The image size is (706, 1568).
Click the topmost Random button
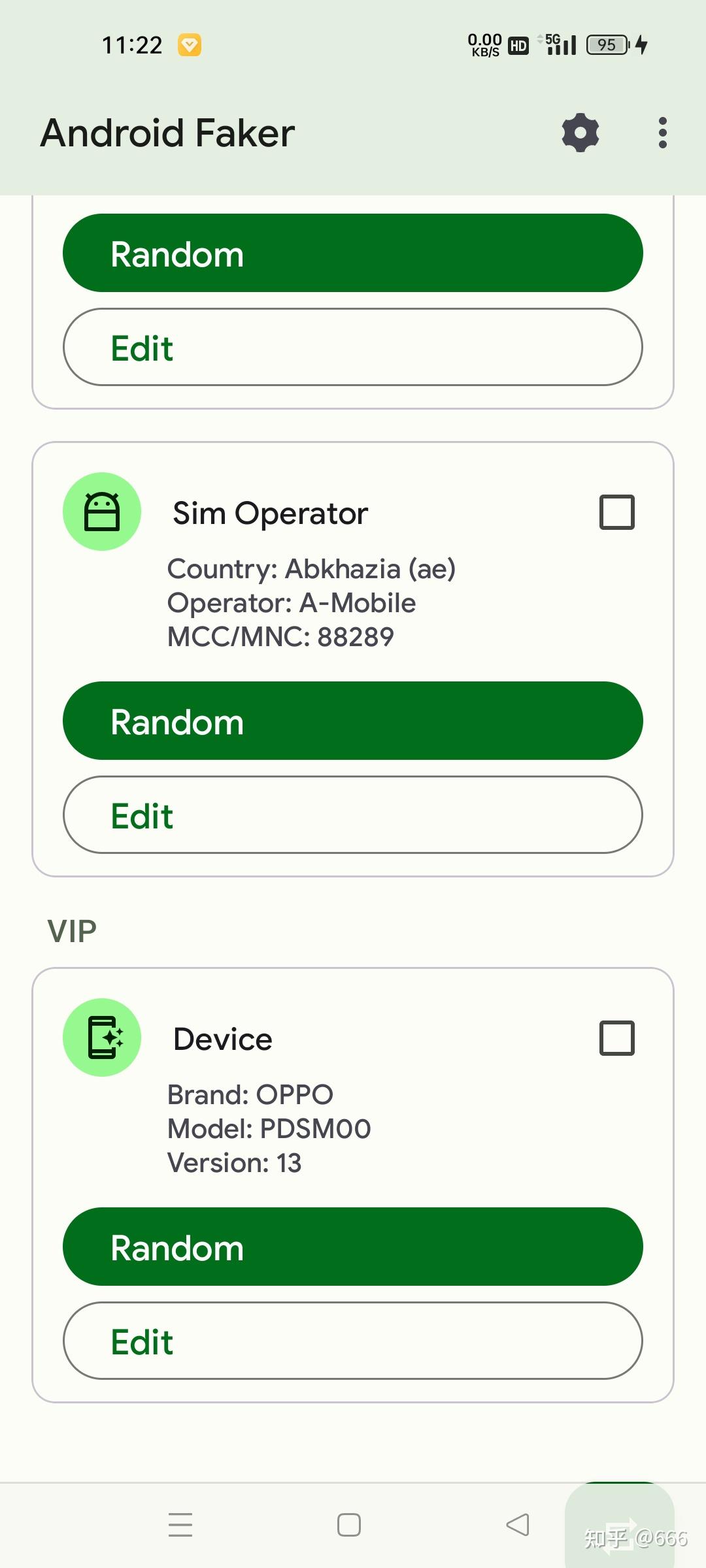pyautogui.click(x=353, y=253)
